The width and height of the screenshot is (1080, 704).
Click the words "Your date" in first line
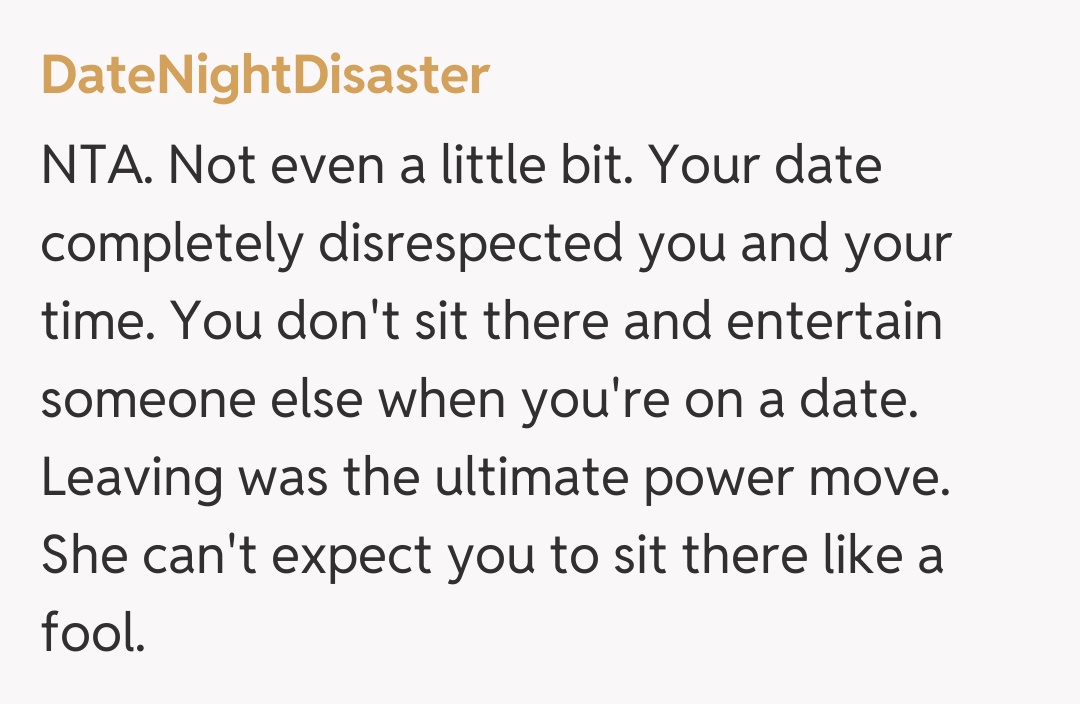pyautogui.click(x=766, y=164)
